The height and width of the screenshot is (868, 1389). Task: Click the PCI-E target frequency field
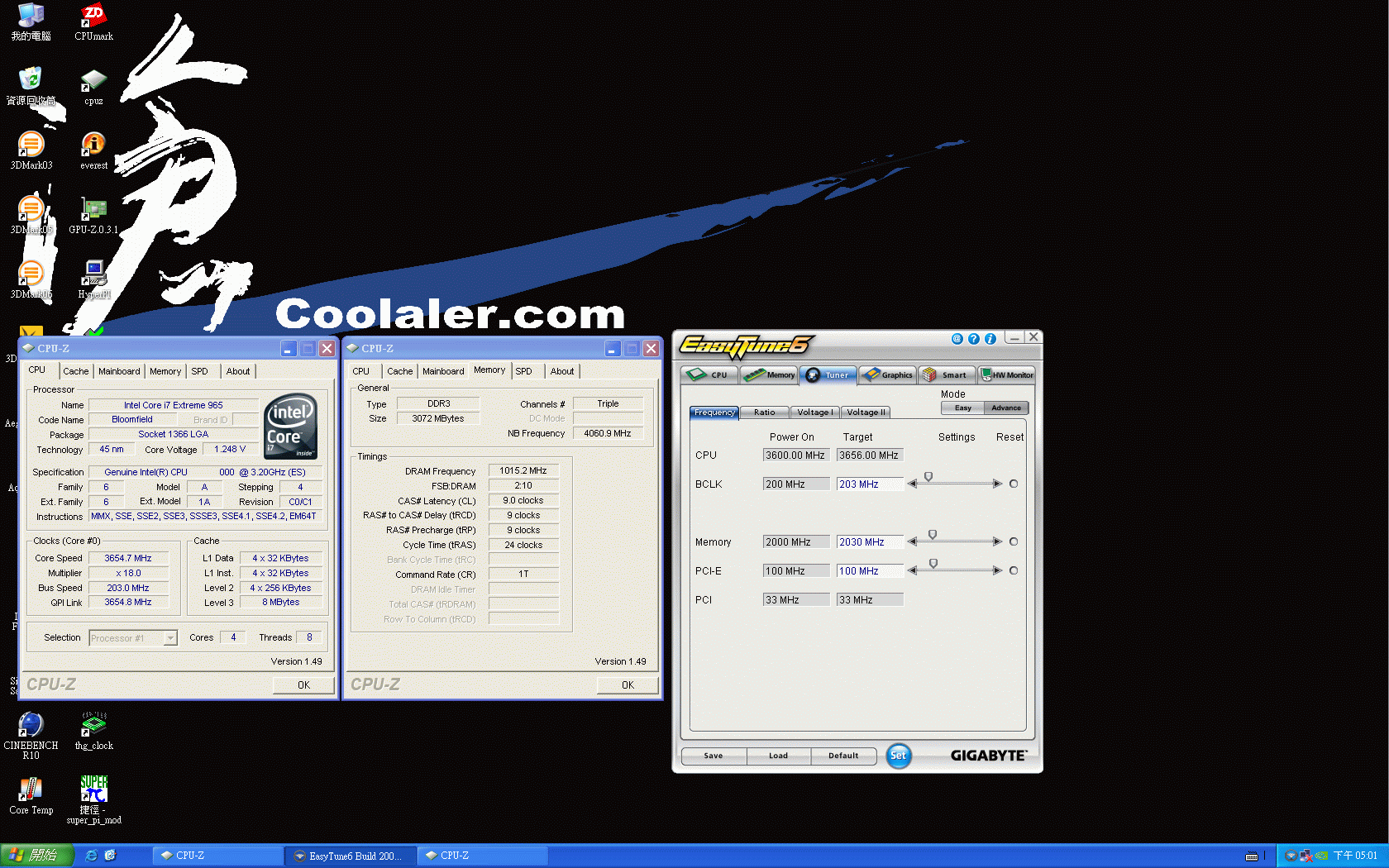870,571
